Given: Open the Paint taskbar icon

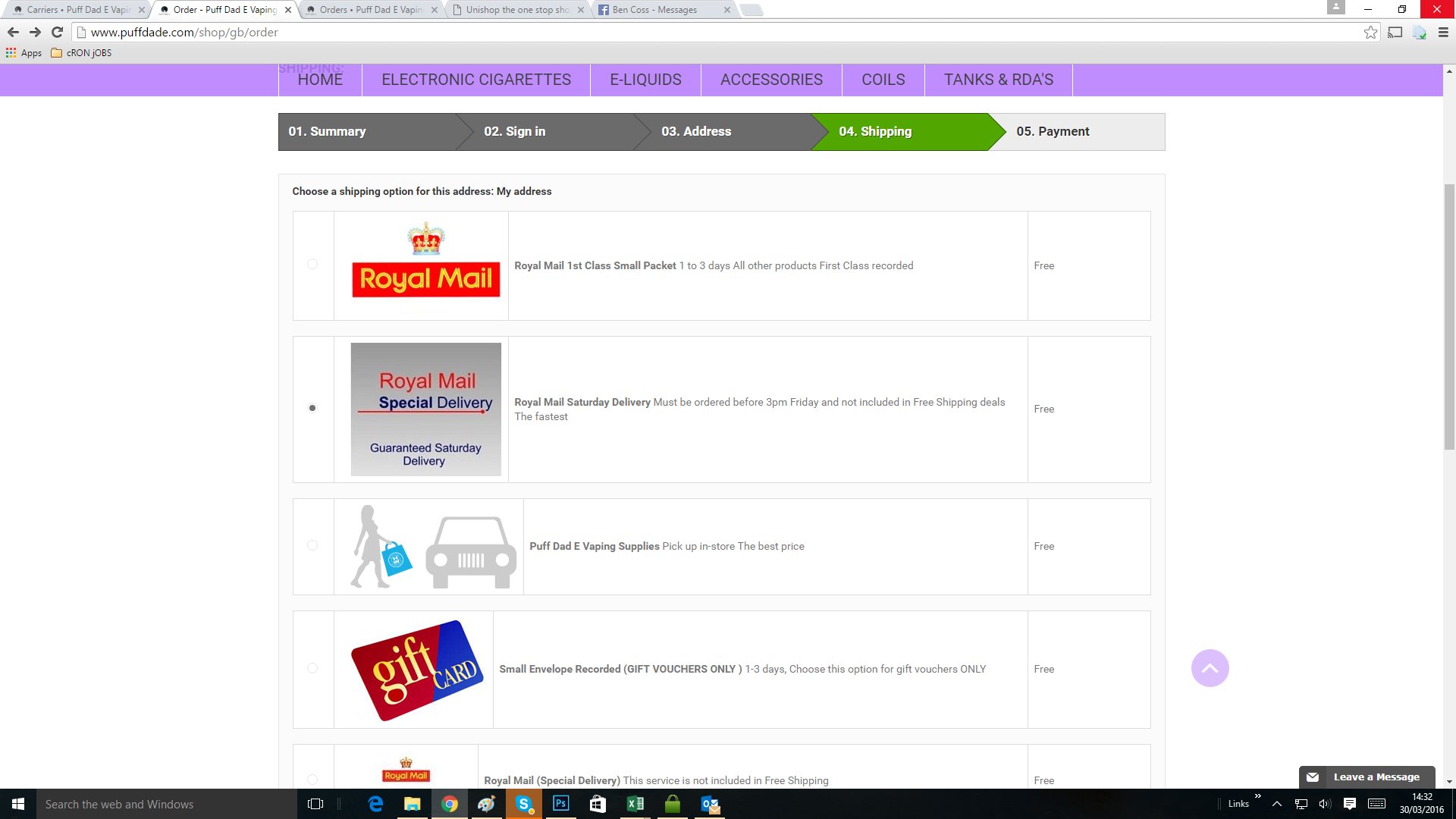Looking at the screenshot, I should click(486, 804).
